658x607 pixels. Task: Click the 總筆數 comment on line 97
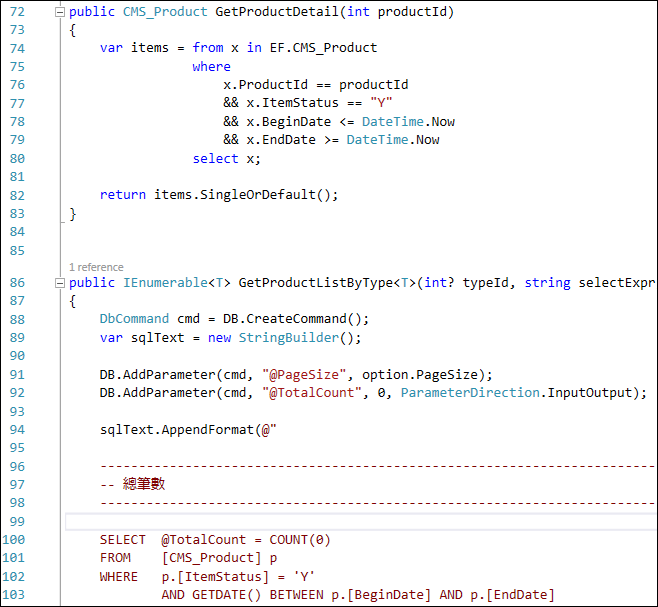pos(144,484)
